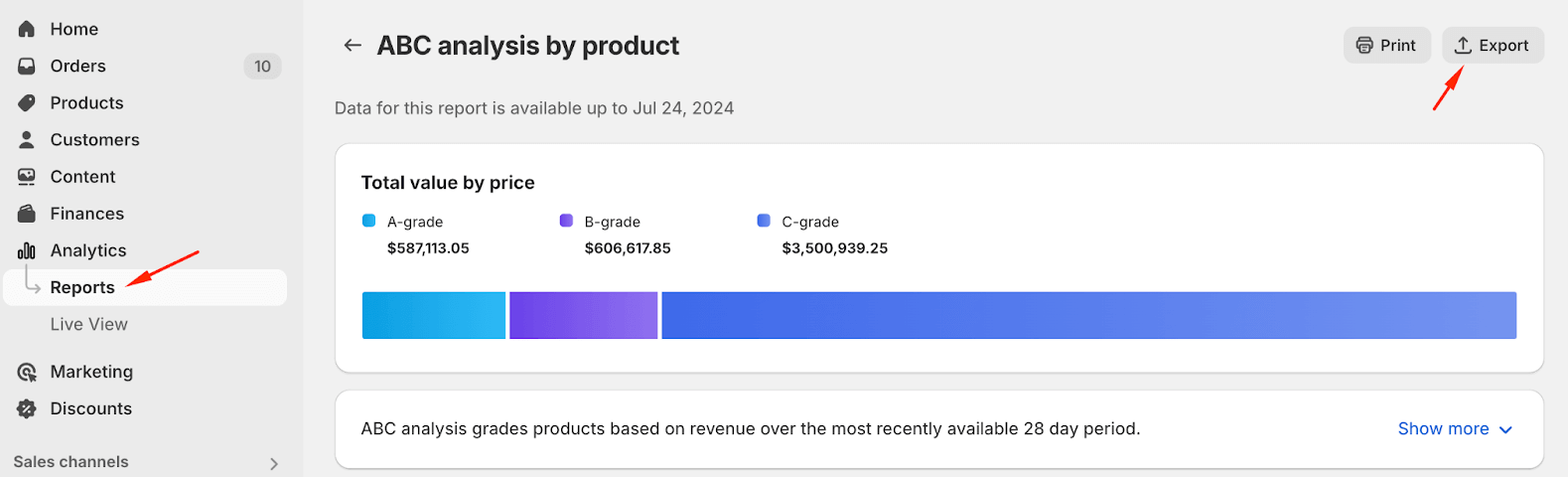Click the B-grade purple legend swatch

(566, 221)
